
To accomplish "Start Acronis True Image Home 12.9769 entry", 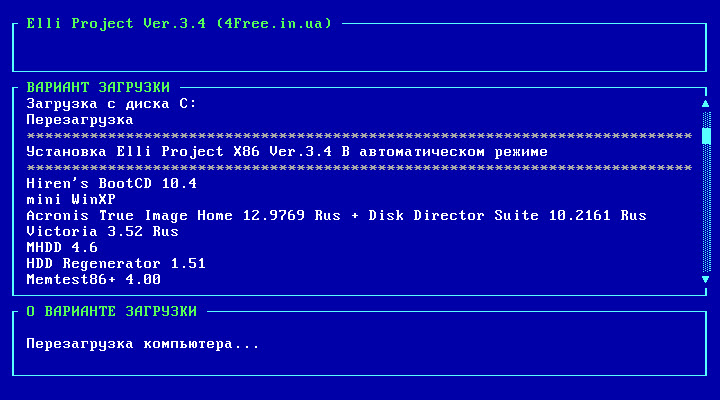I will point(337,215).
